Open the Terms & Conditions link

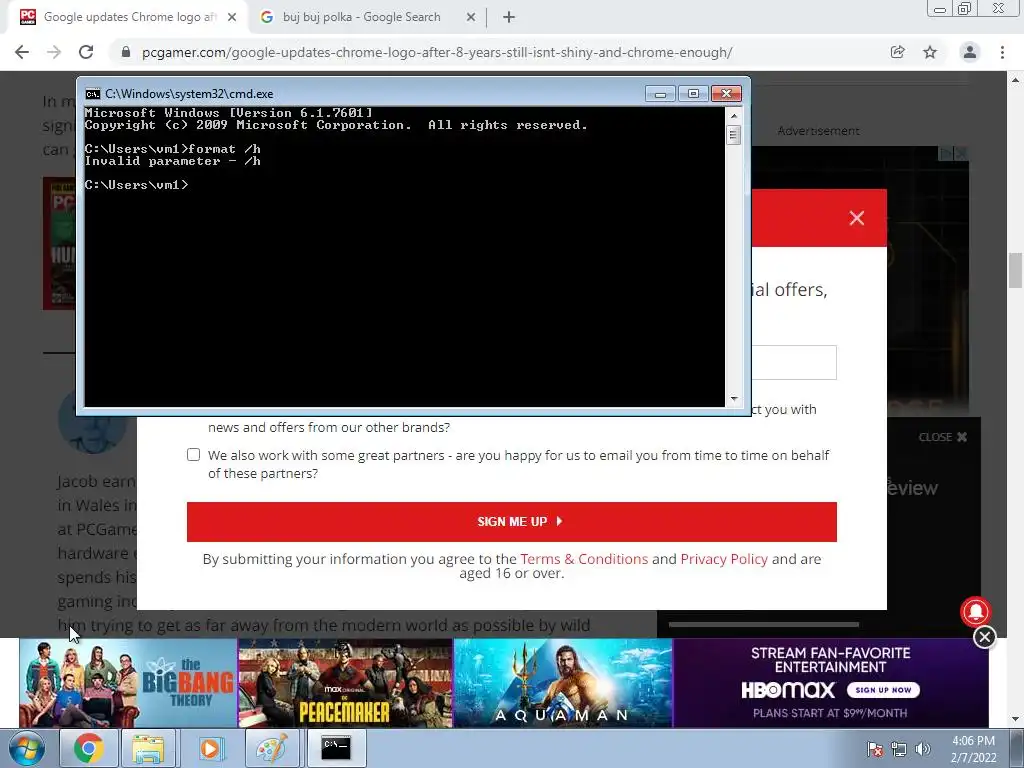click(x=584, y=559)
